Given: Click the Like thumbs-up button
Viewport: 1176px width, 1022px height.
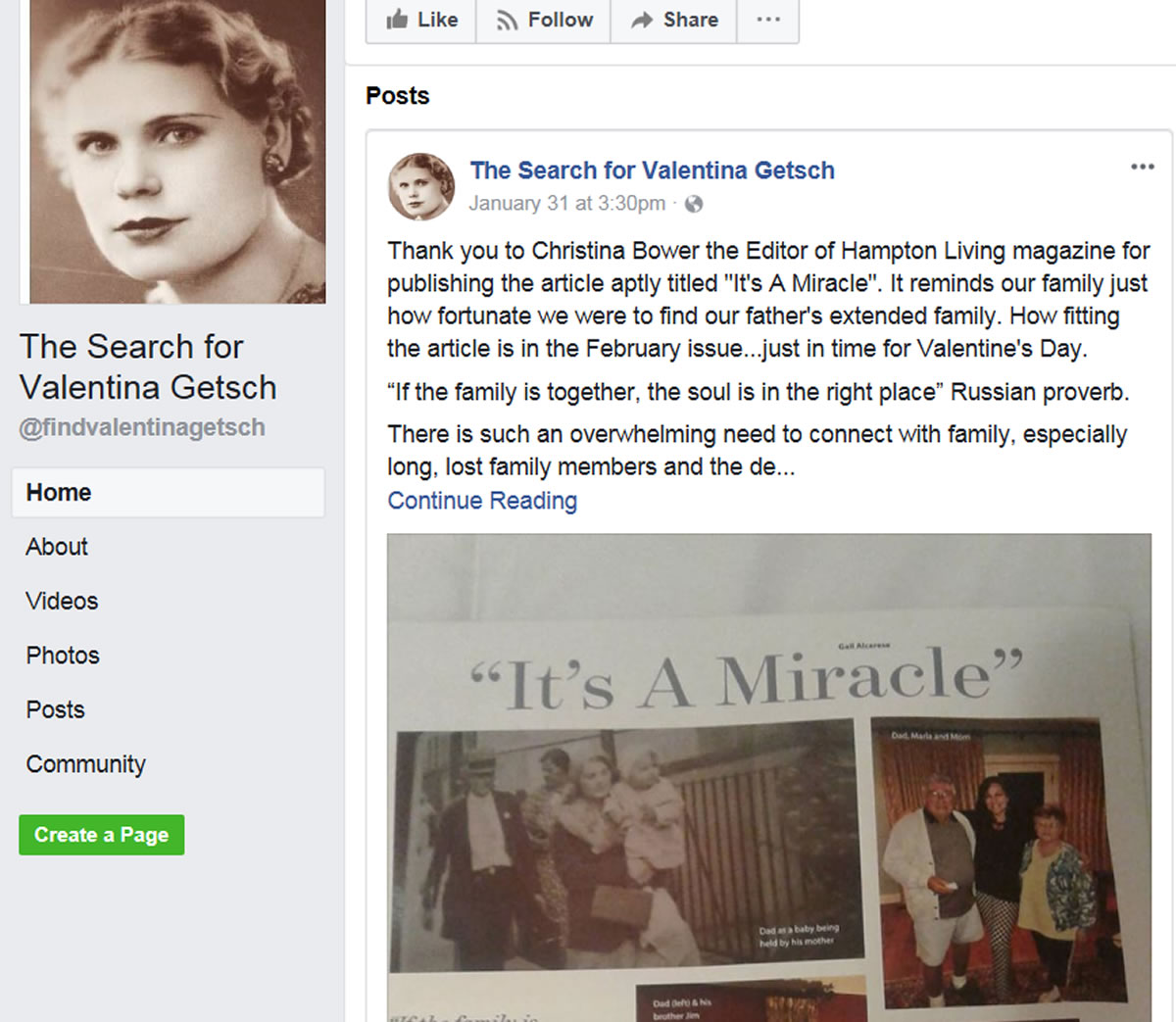Looking at the screenshot, I should point(421,20).
